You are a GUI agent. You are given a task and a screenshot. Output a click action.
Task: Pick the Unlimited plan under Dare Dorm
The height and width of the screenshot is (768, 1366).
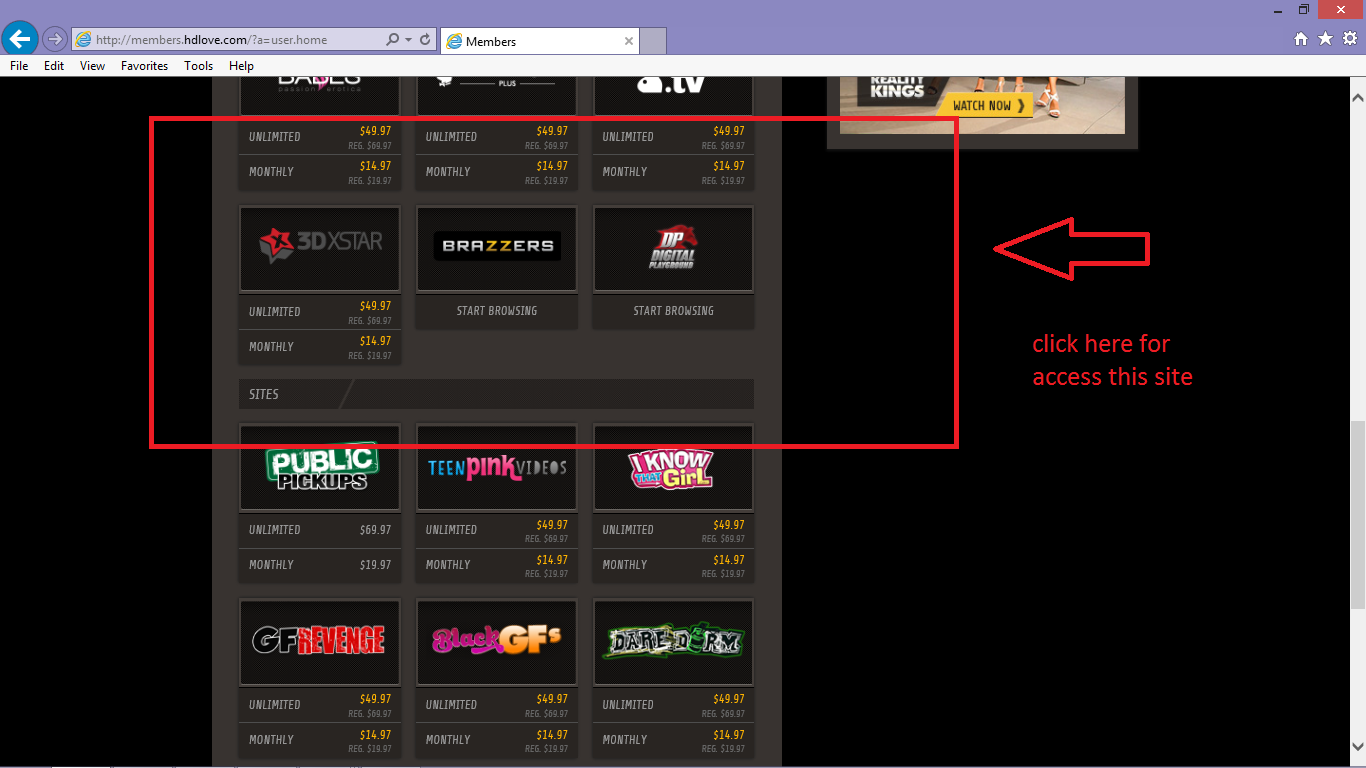[673, 705]
